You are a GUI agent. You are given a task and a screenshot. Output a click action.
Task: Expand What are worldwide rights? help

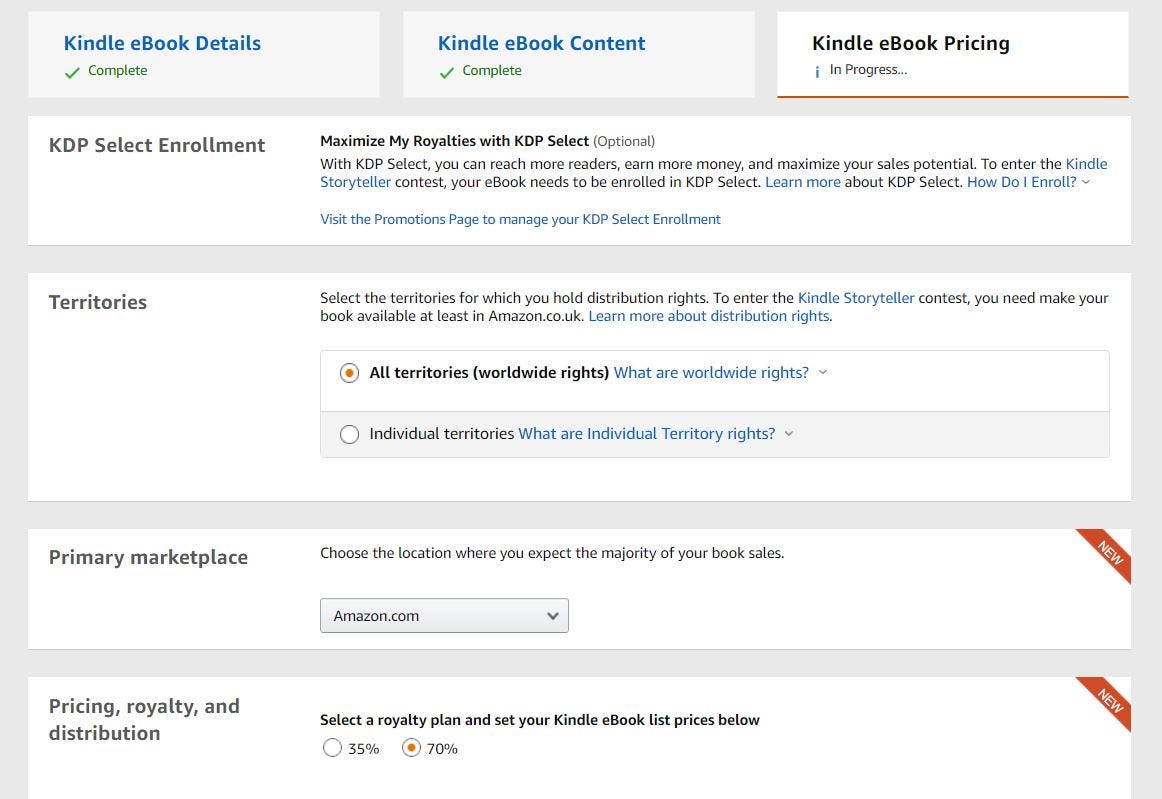tap(711, 373)
